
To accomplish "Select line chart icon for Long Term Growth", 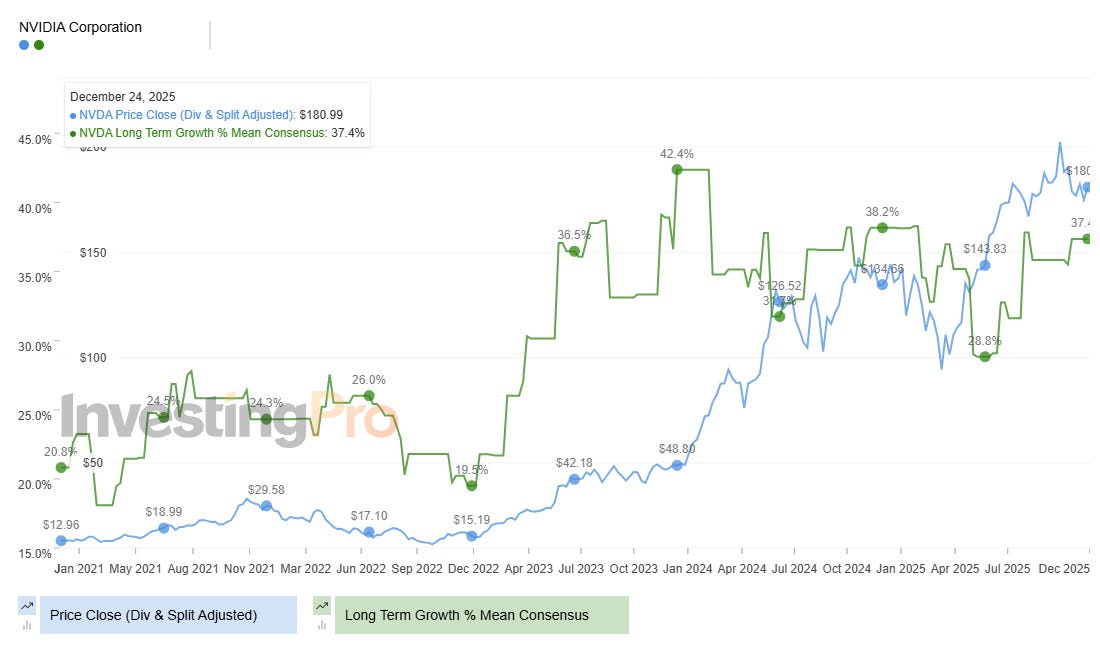I will coord(322,606).
